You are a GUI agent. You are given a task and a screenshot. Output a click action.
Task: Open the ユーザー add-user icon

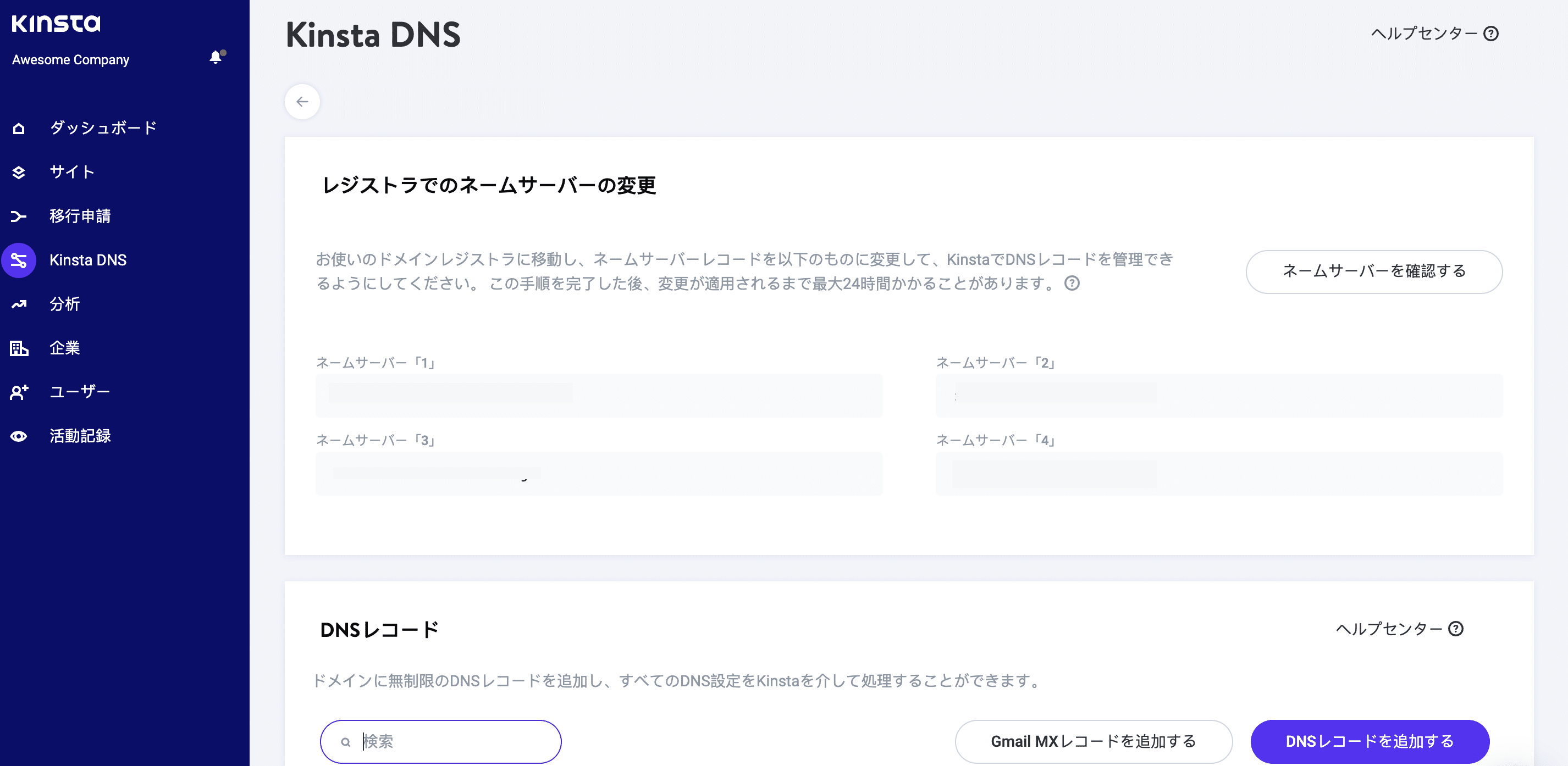click(18, 392)
